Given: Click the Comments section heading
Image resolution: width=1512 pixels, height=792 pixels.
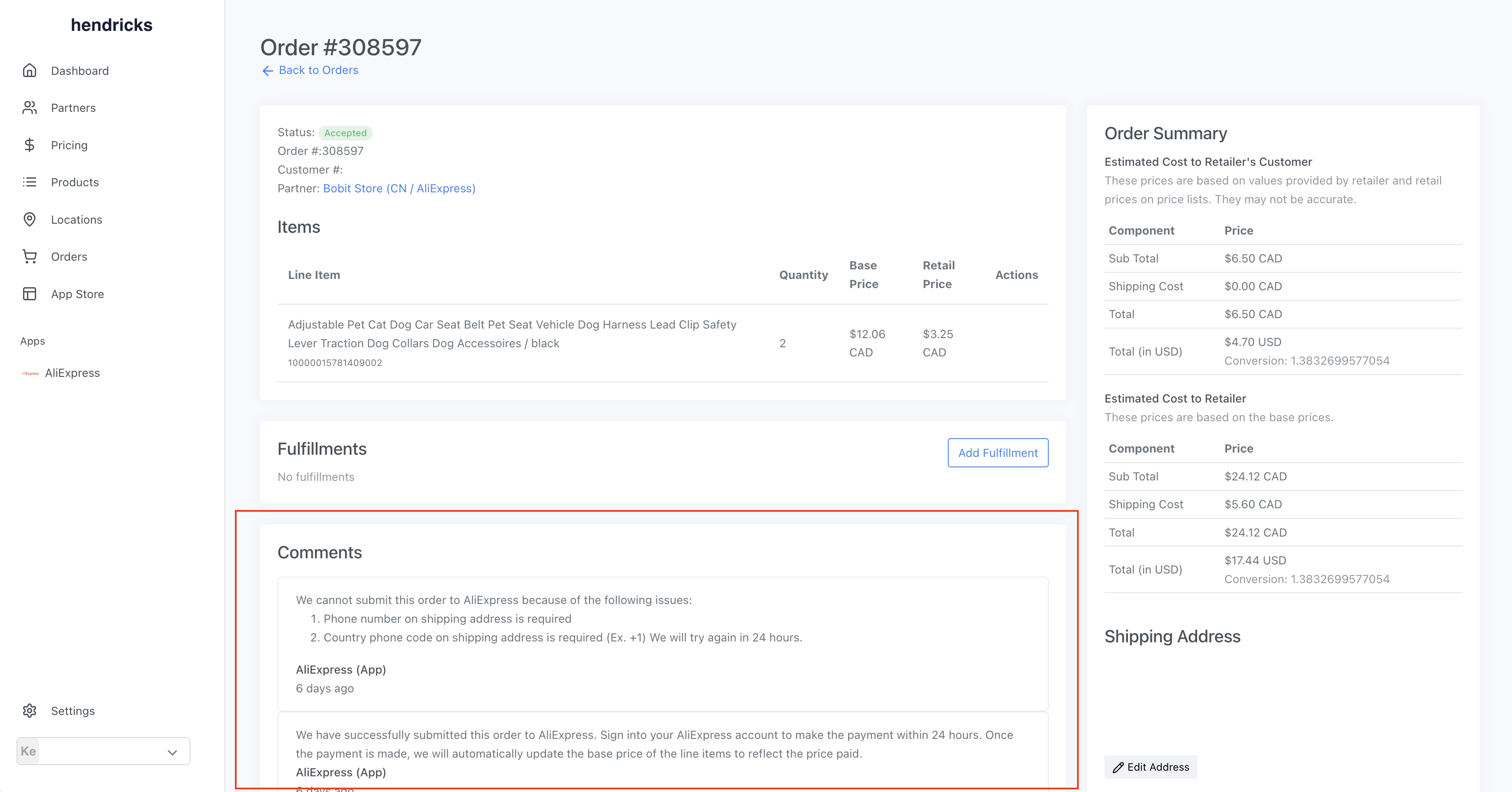Looking at the screenshot, I should [319, 553].
